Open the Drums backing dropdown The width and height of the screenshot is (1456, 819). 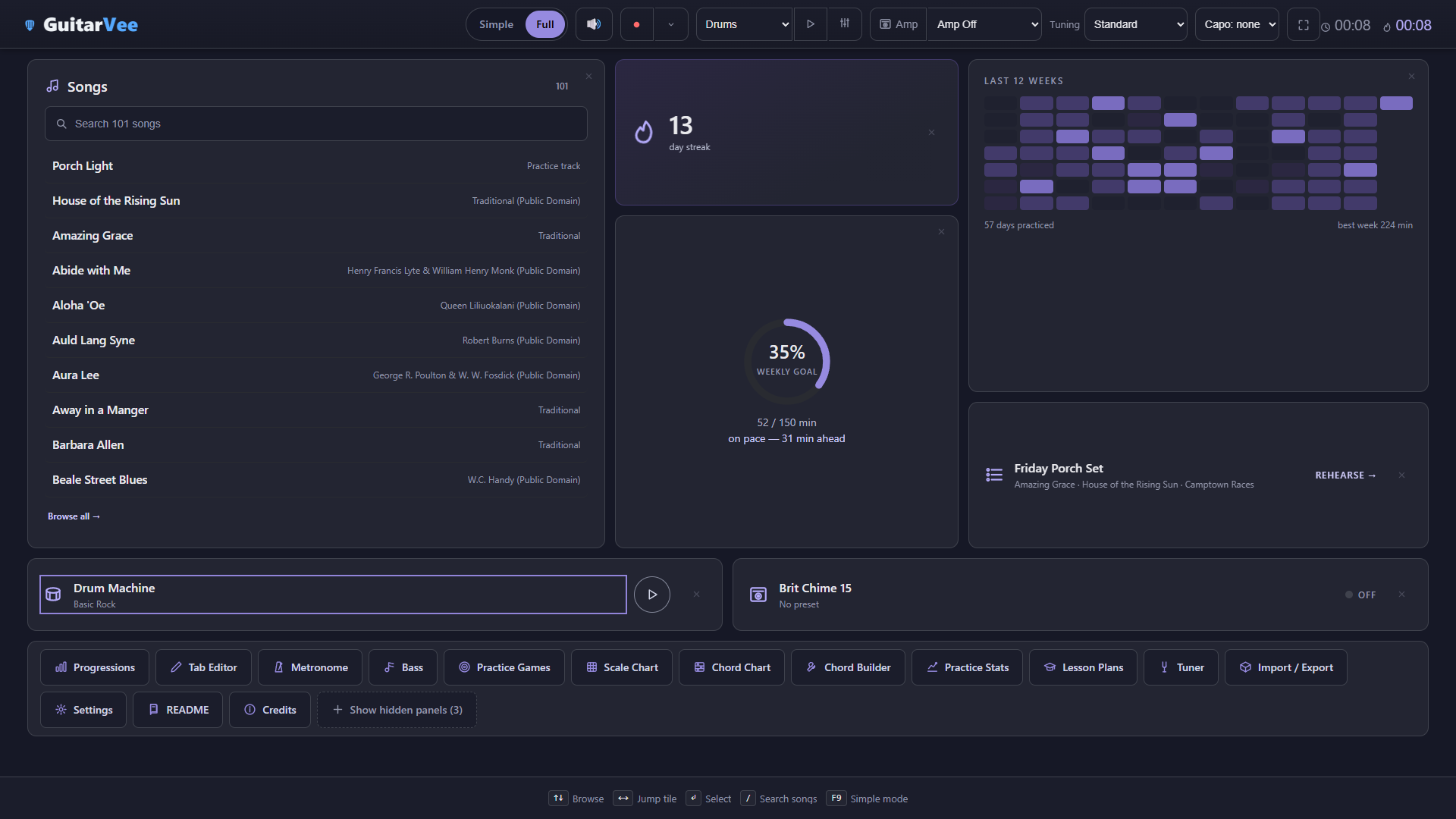point(744,24)
